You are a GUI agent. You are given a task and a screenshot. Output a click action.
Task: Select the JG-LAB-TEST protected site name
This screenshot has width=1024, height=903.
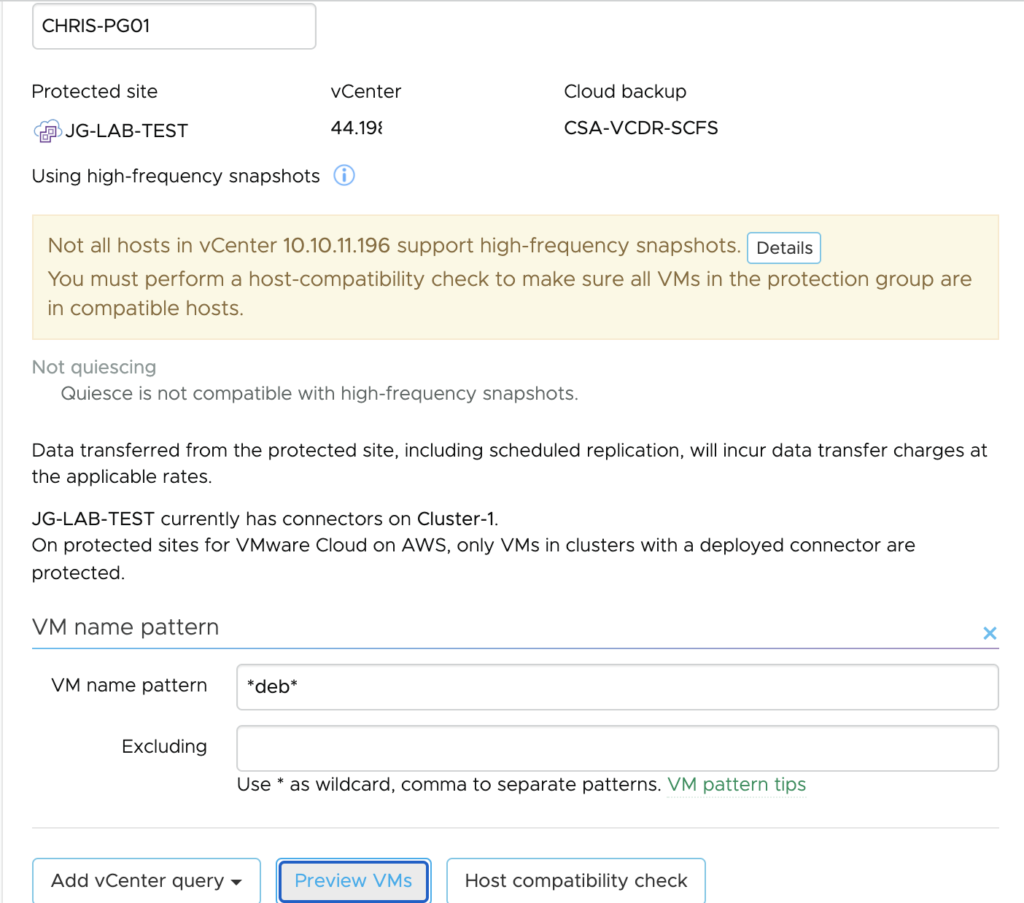click(126, 130)
